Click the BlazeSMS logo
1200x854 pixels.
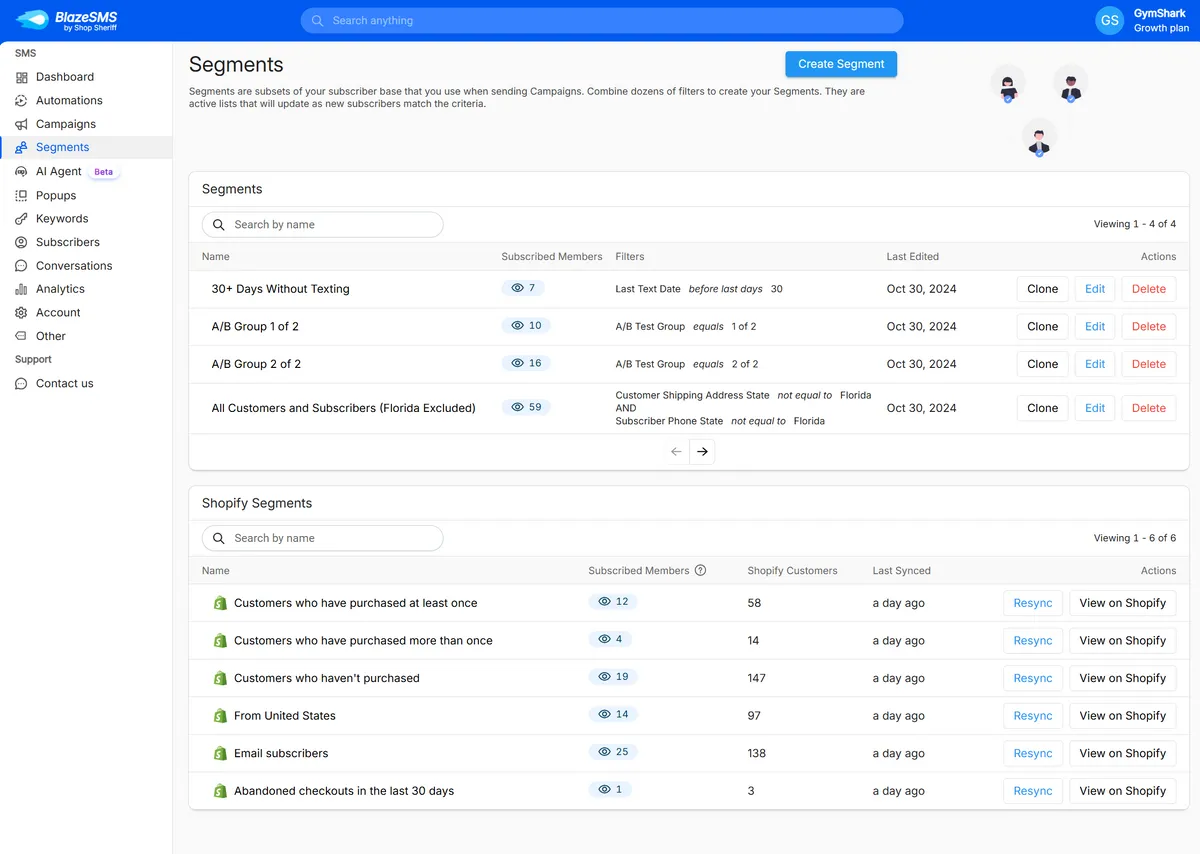63,20
